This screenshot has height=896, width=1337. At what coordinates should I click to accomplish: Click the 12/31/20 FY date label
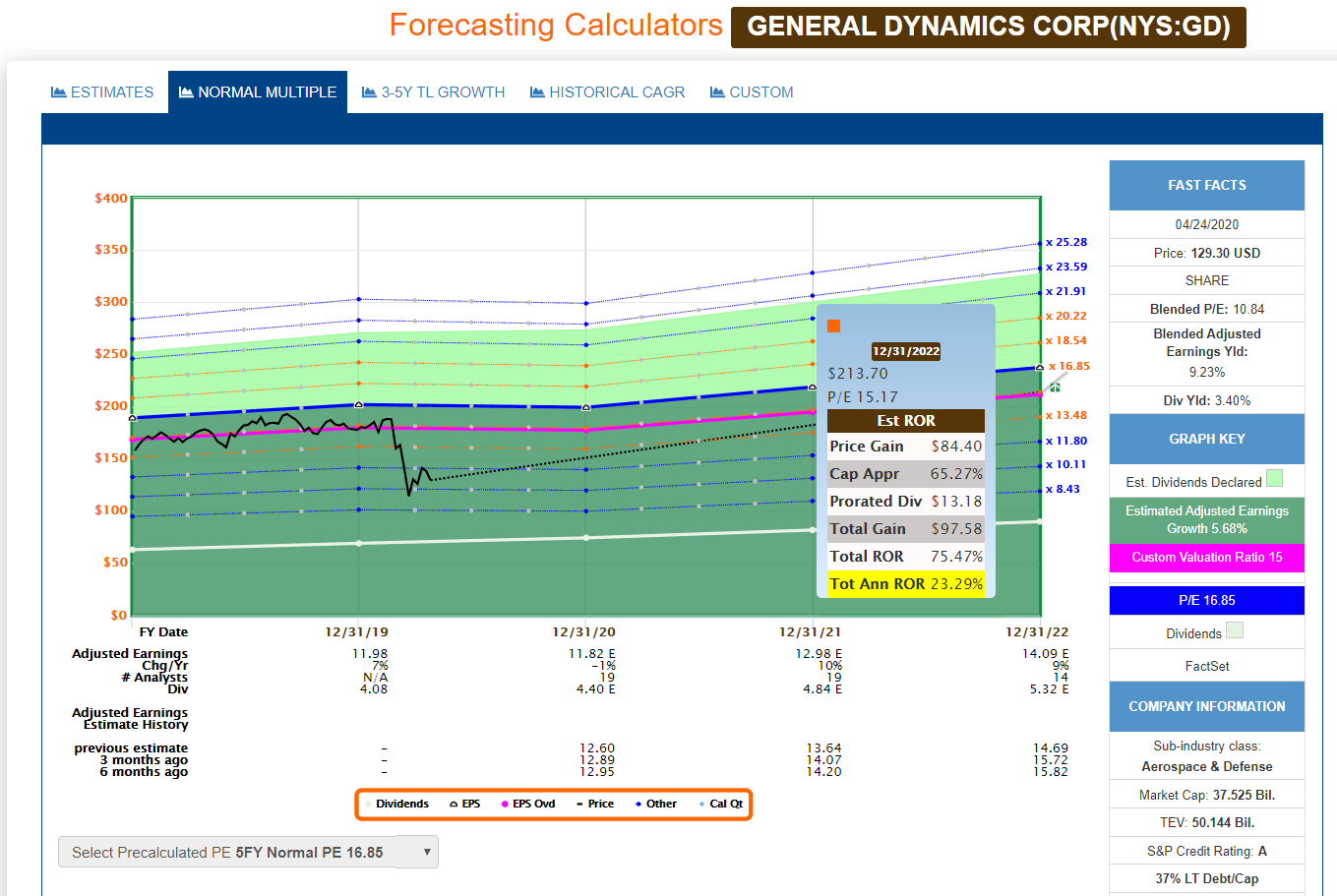coord(583,632)
